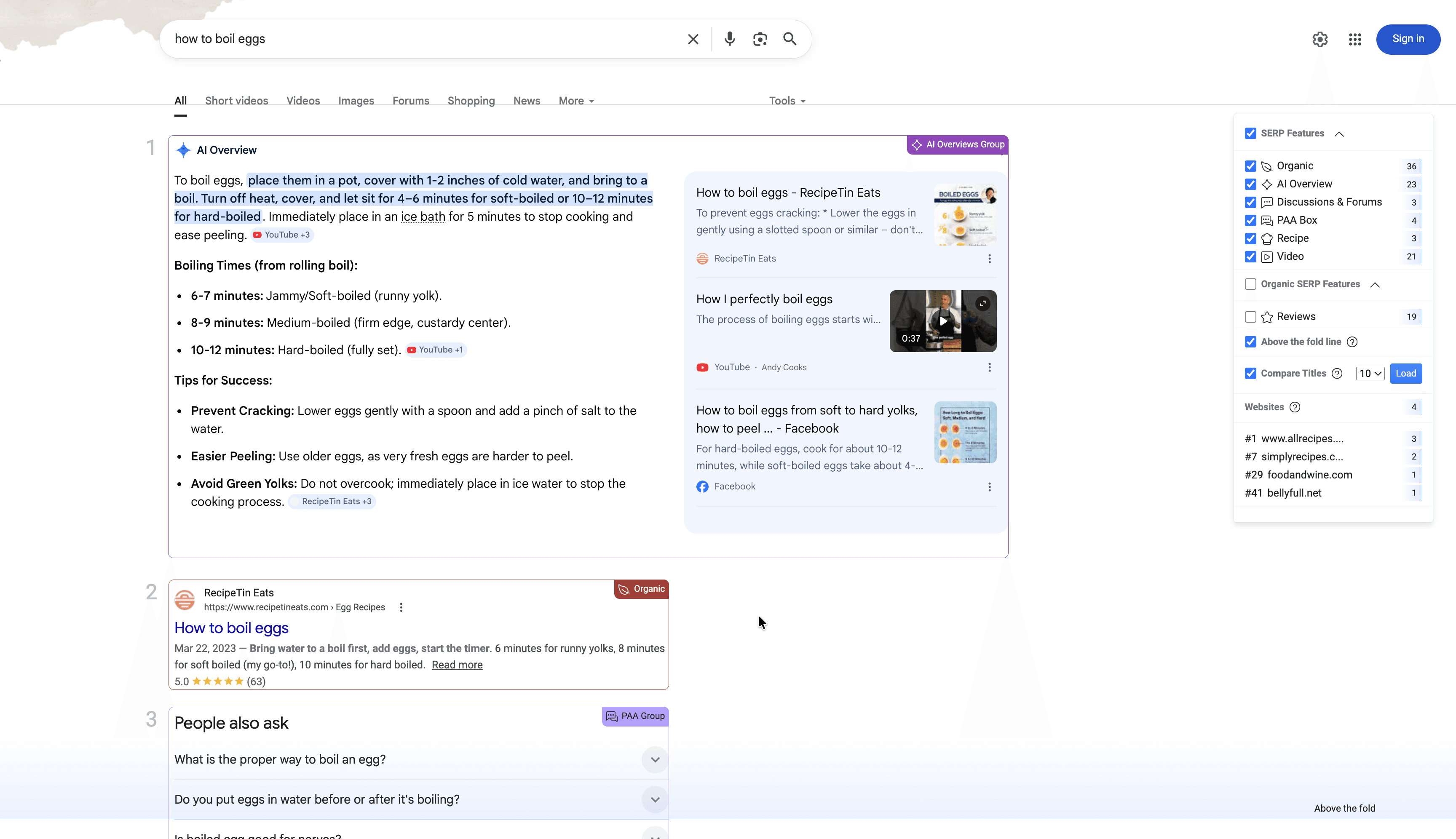
Task: Open the News search tab
Action: pos(526,100)
